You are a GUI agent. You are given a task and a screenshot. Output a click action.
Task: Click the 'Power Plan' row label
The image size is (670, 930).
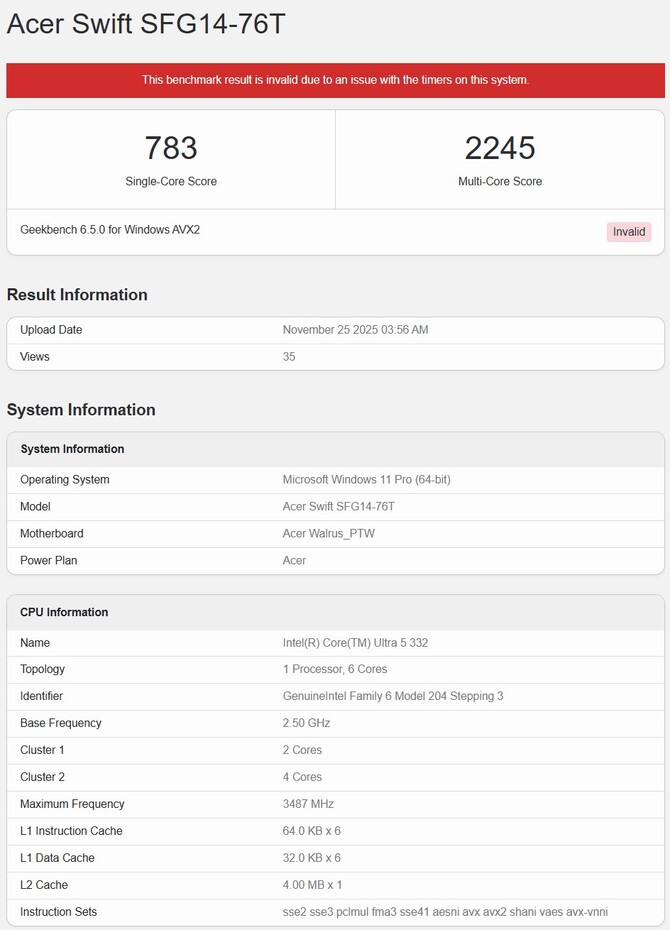coord(49,560)
